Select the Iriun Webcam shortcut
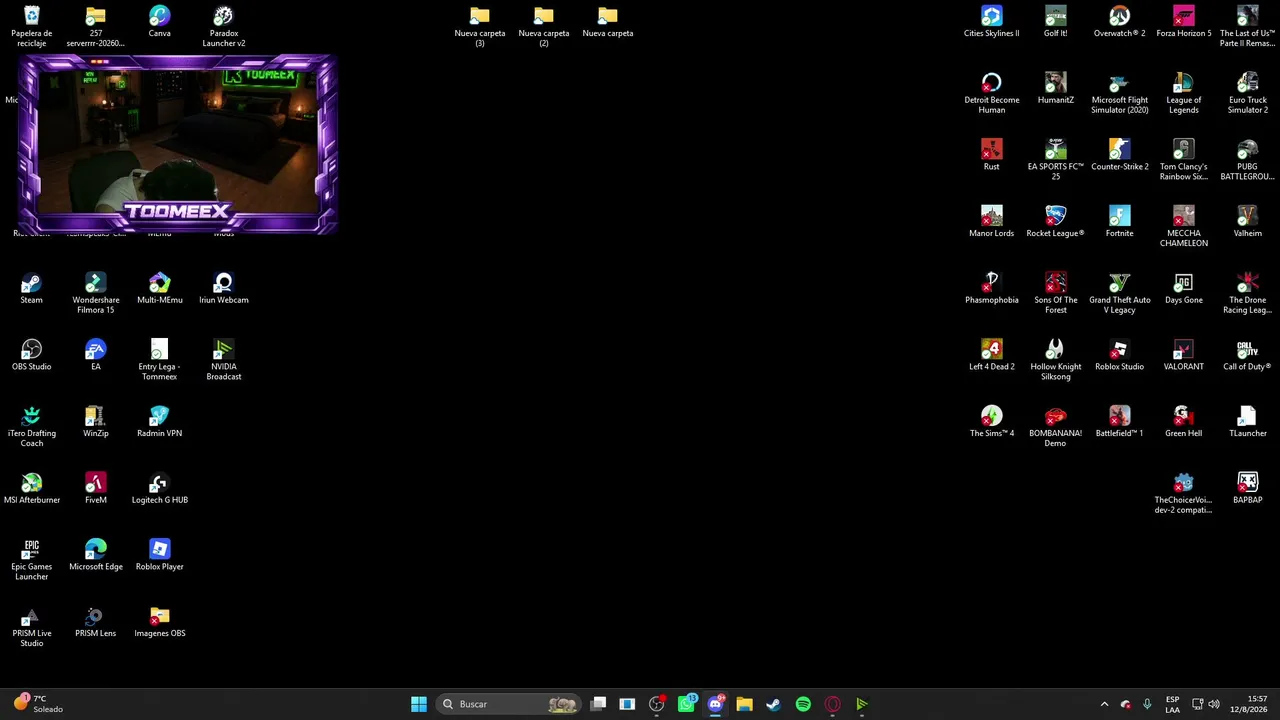 coord(224,288)
